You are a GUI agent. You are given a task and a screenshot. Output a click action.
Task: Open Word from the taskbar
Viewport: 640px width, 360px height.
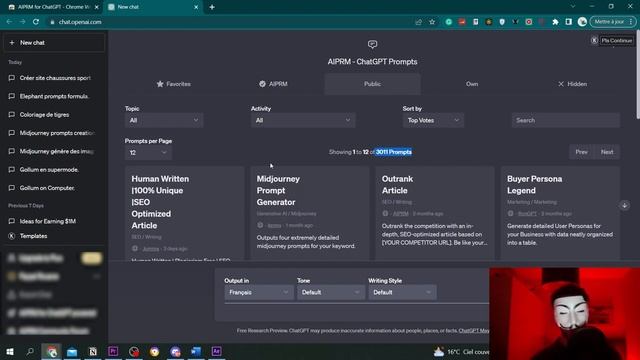(x=196, y=351)
